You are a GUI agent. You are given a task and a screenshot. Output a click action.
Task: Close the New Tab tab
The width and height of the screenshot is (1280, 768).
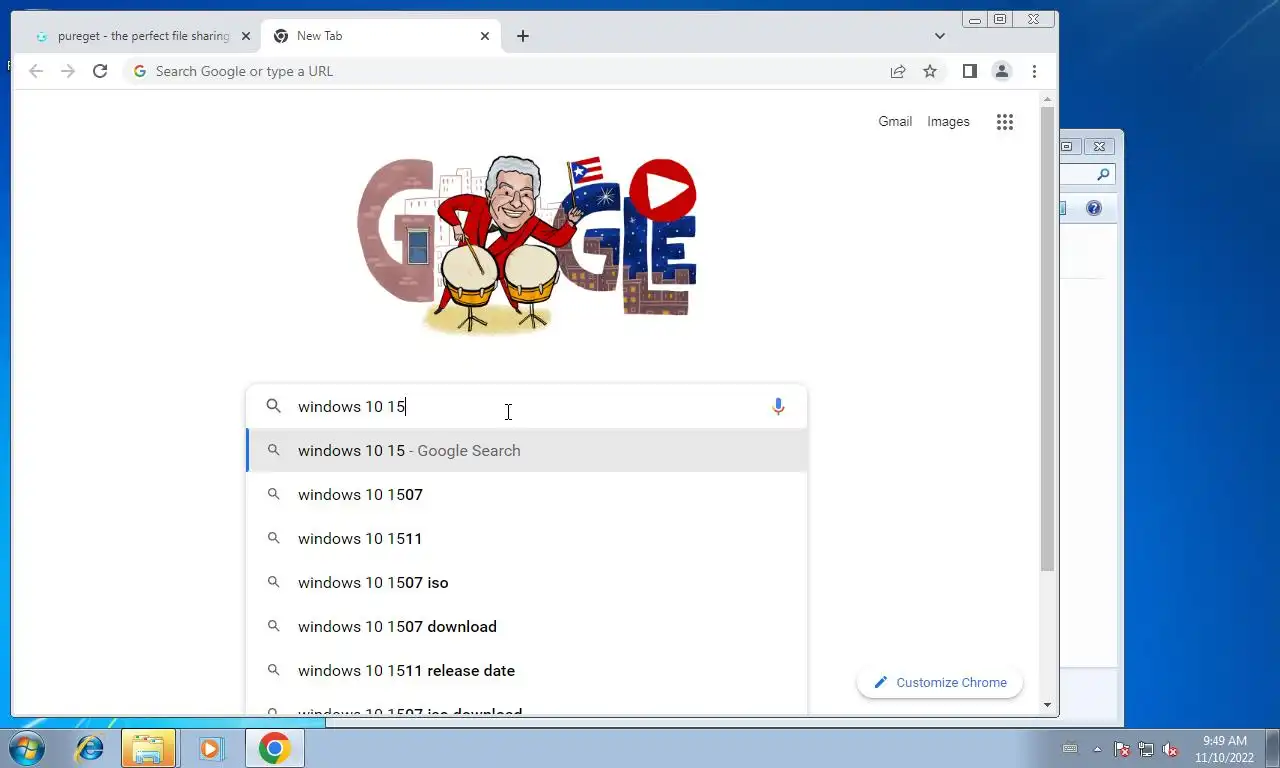485,36
